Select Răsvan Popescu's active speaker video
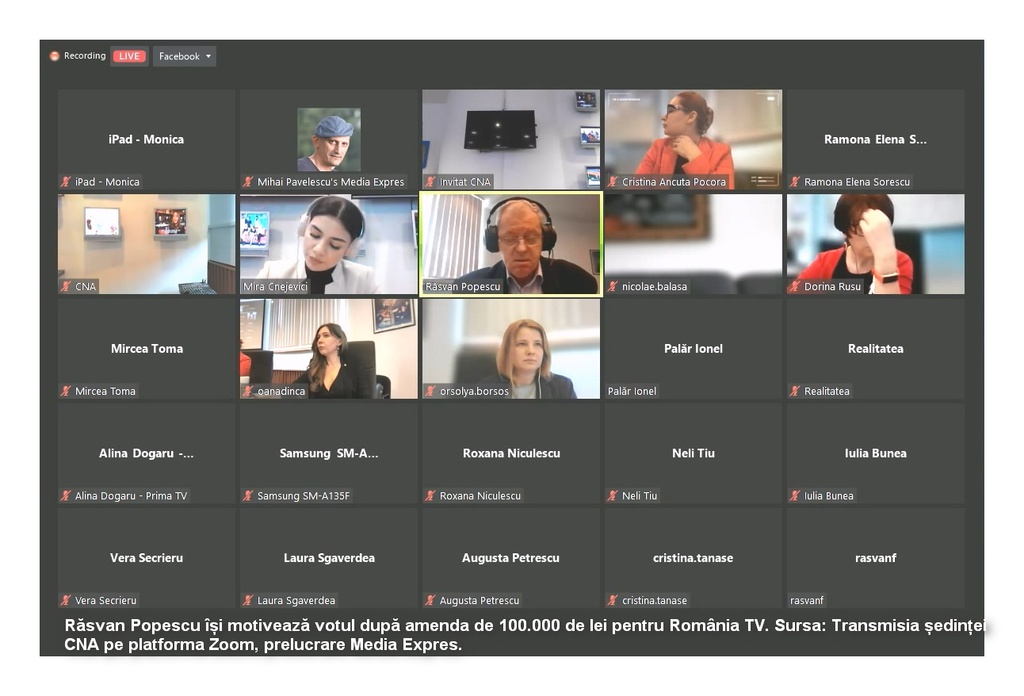This screenshot has width=1024, height=696. (x=511, y=244)
